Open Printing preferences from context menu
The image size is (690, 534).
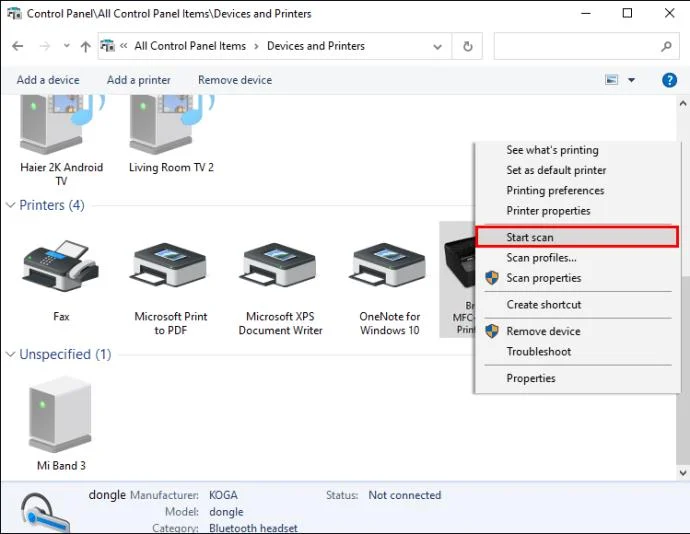pos(555,191)
